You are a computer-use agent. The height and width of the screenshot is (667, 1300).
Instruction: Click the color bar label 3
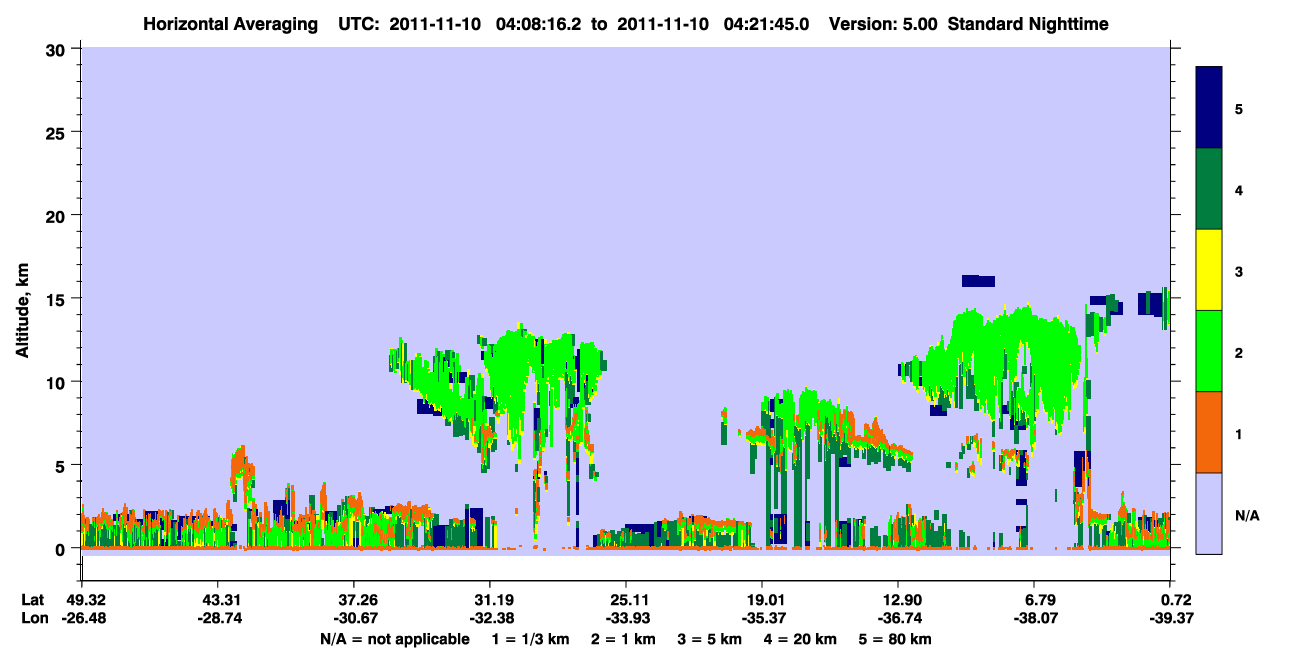coord(1239,271)
